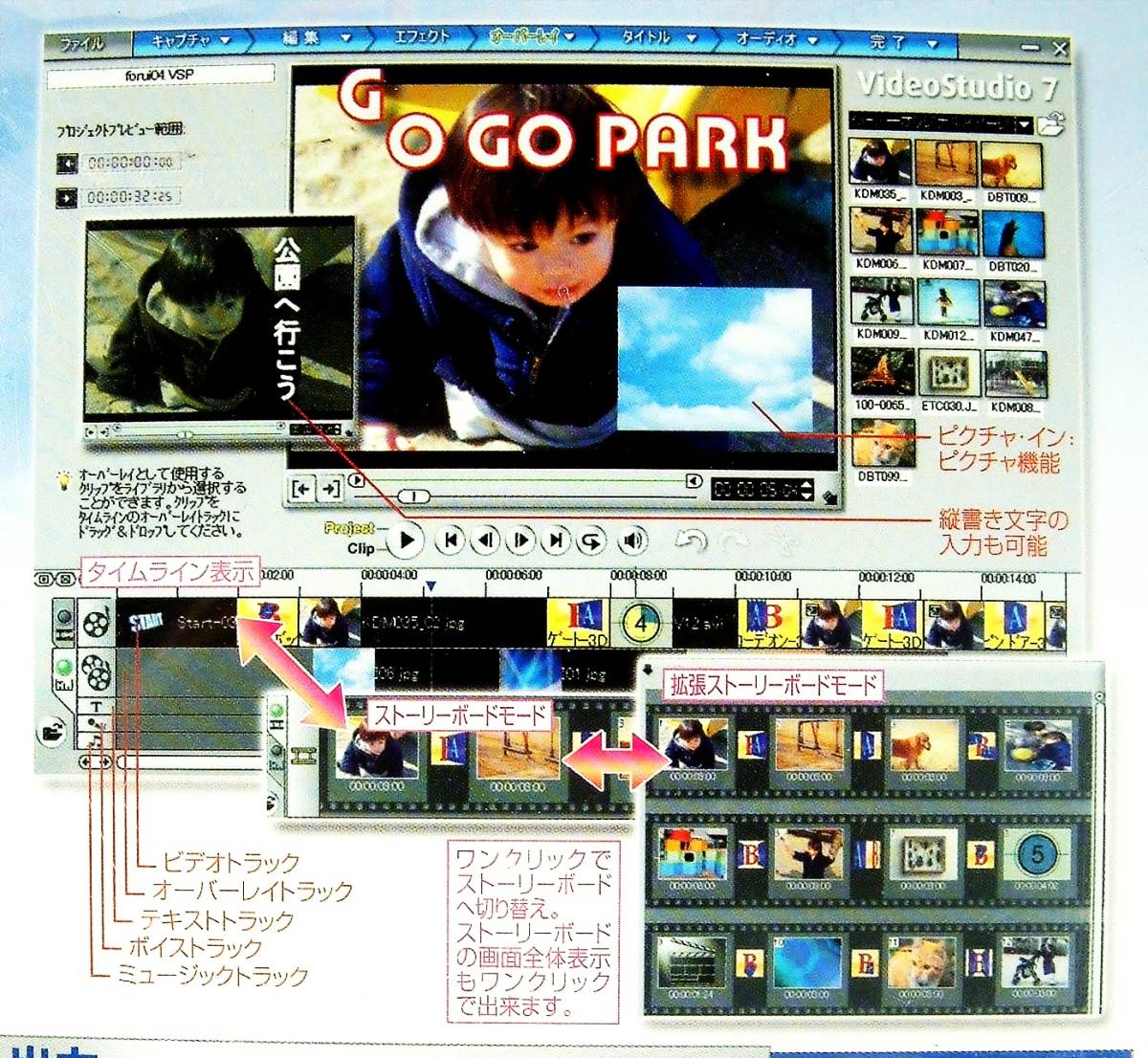
Task: Select library thumbnail DBT020_
Action: click(x=1013, y=233)
